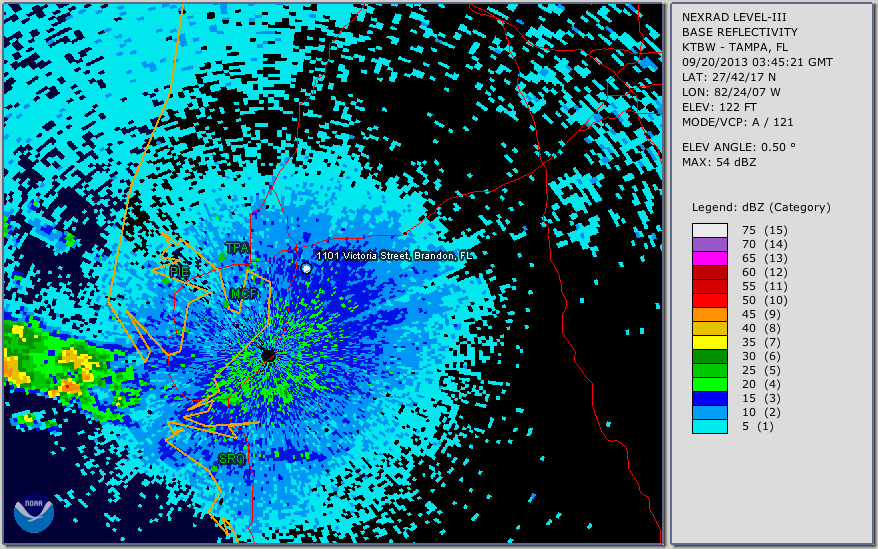Click the magenta 65 dBZ legend swatch
The width and height of the screenshot is (878, 549).
click(709, 258)
